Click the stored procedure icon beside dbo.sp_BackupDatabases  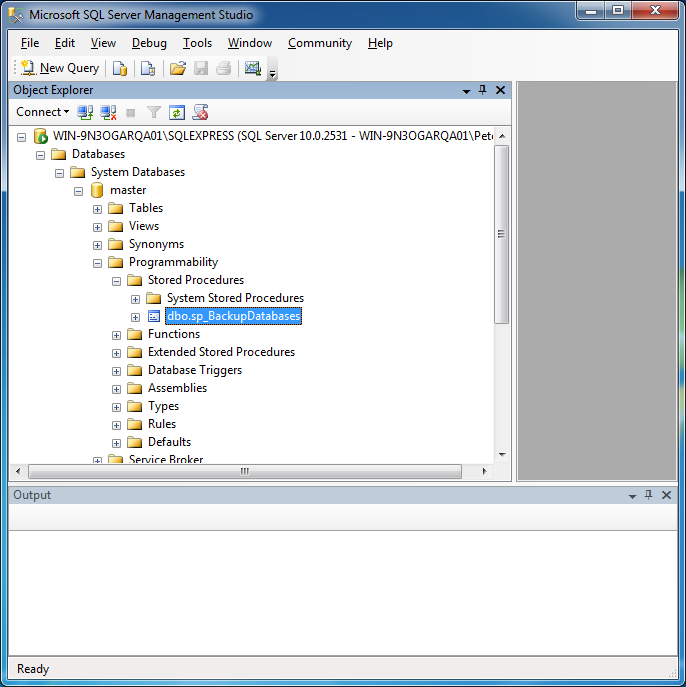coord(154,316)
